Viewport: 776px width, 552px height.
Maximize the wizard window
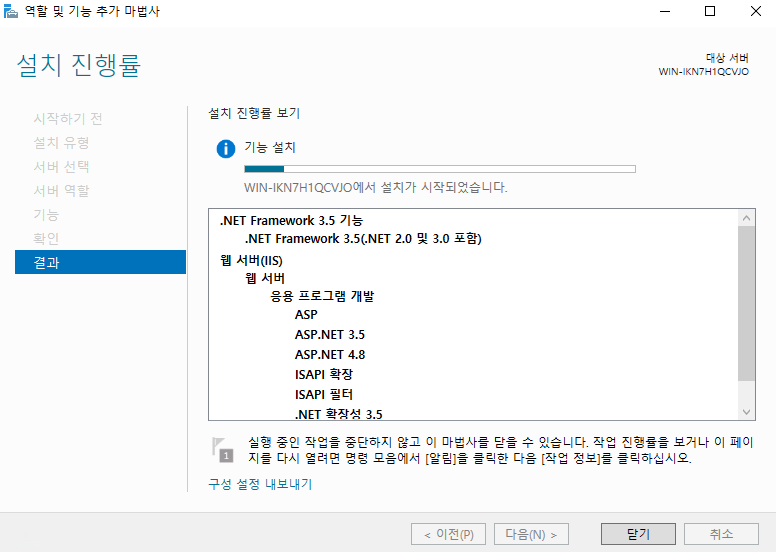pos(710,11)
